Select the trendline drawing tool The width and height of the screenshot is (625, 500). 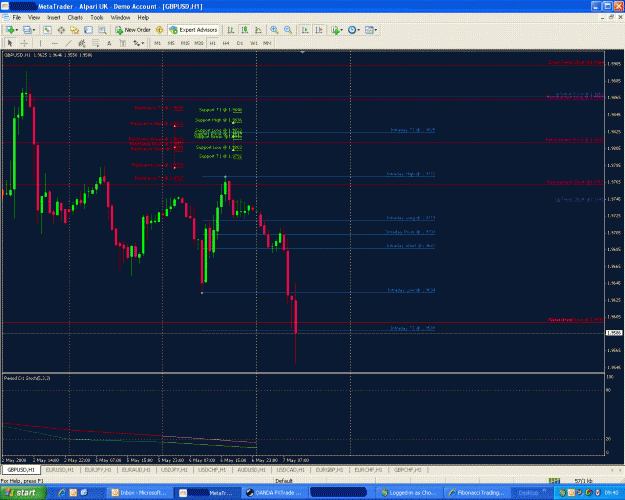pyautogui.click(x=69, y=43)
